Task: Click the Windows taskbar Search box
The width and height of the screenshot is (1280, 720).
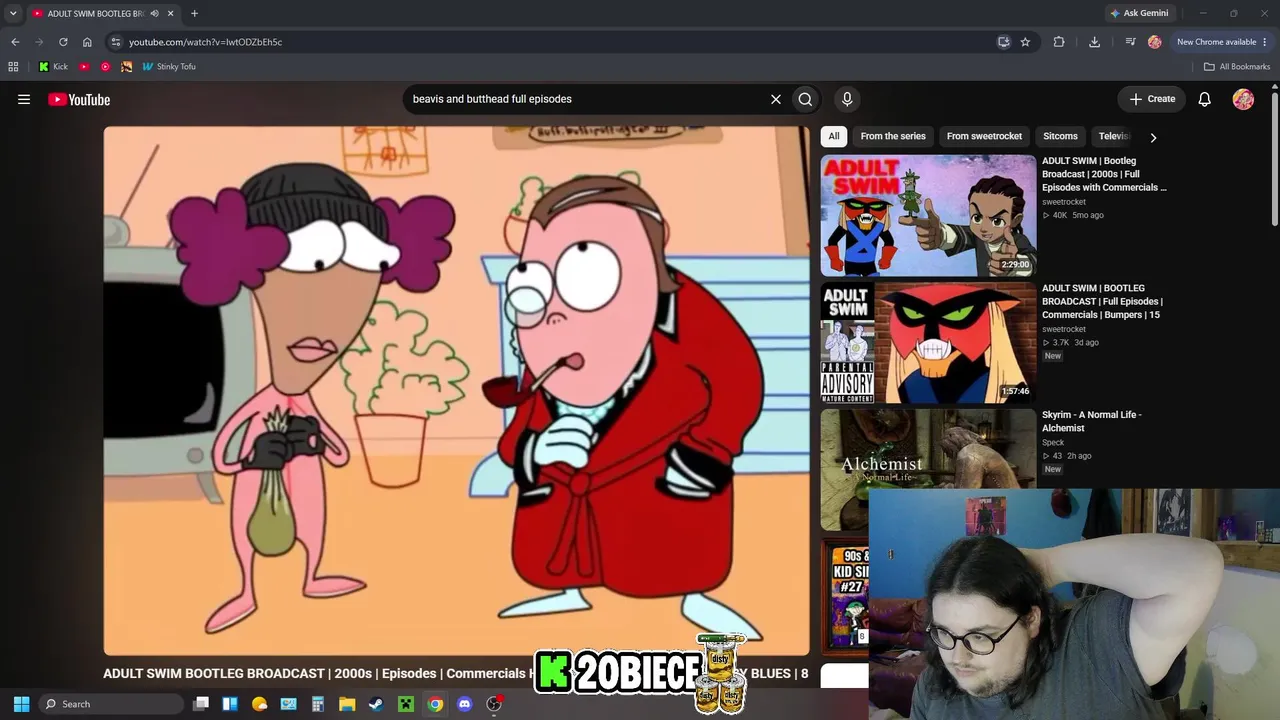Action: pos(113,704)
